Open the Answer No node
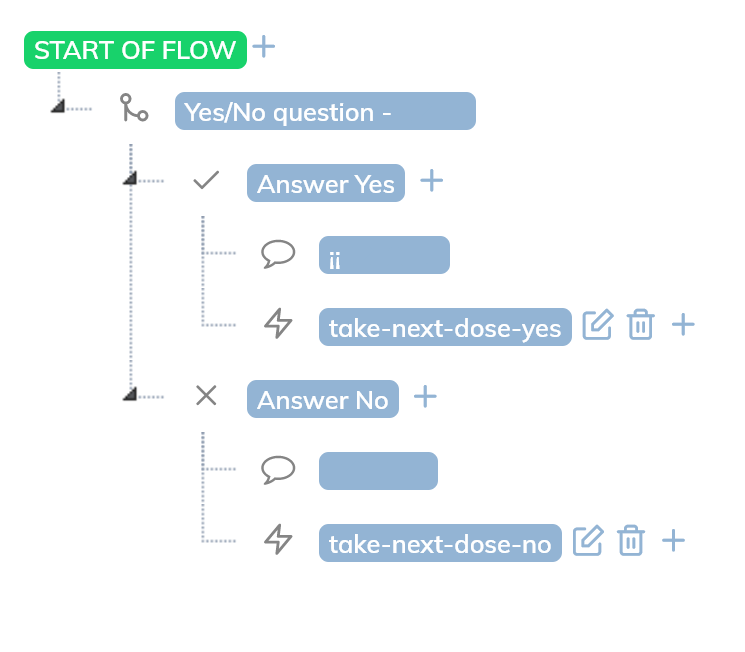 point(323,399)
